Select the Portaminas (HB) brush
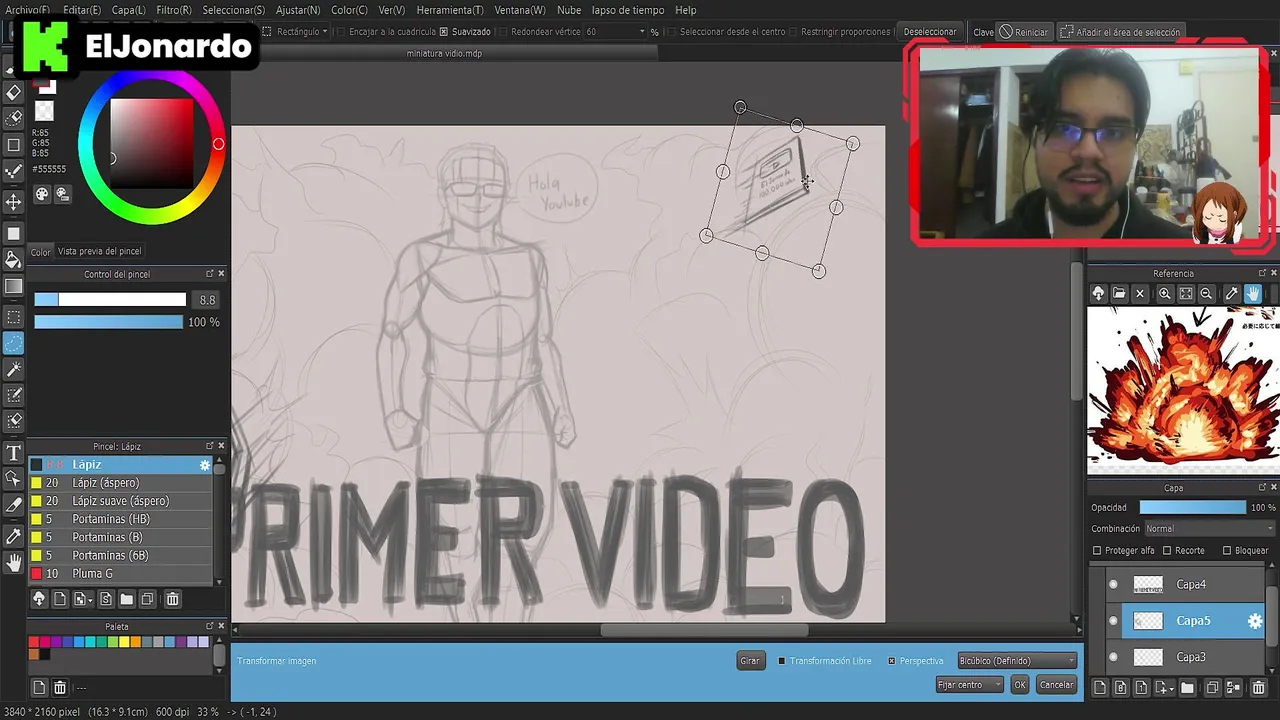 [120, 519]
